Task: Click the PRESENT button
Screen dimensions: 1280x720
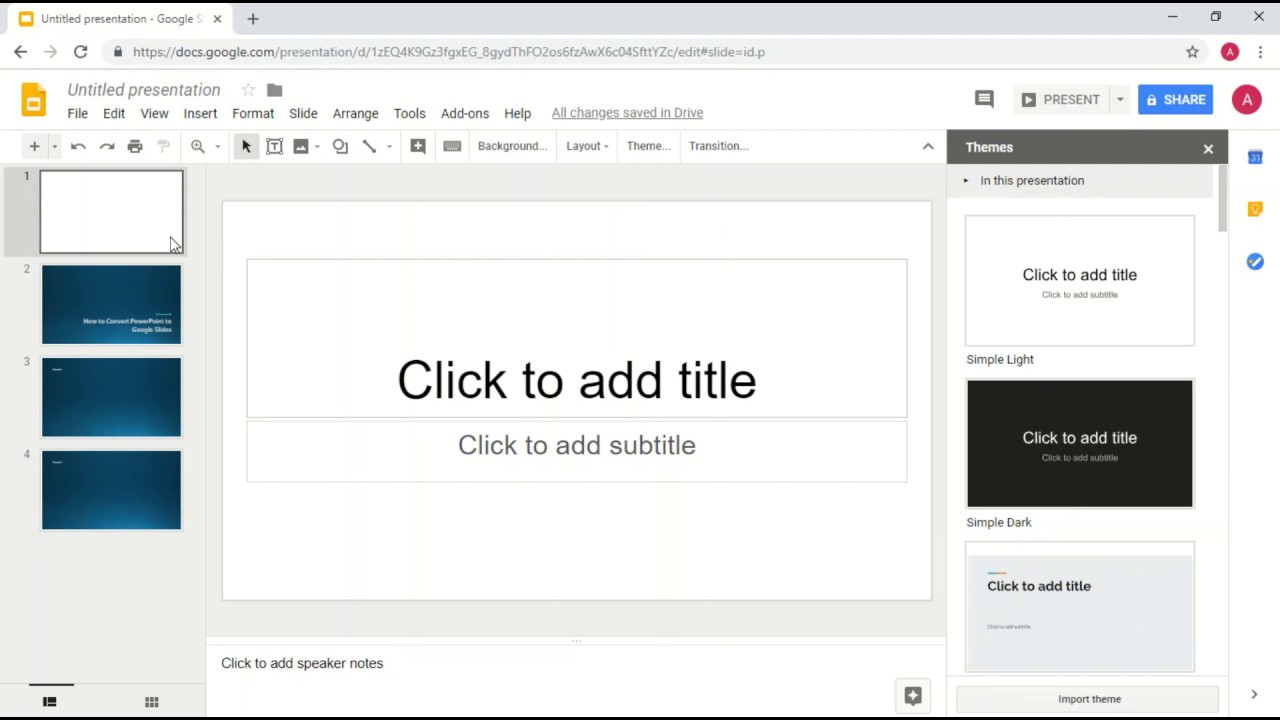Action: [1061, 99]
